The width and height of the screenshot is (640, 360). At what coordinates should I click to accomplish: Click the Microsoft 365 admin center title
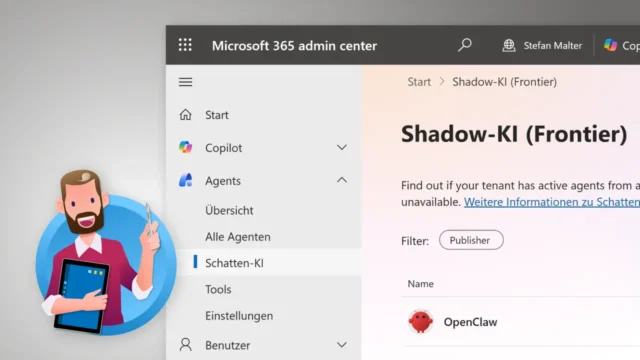294,45
